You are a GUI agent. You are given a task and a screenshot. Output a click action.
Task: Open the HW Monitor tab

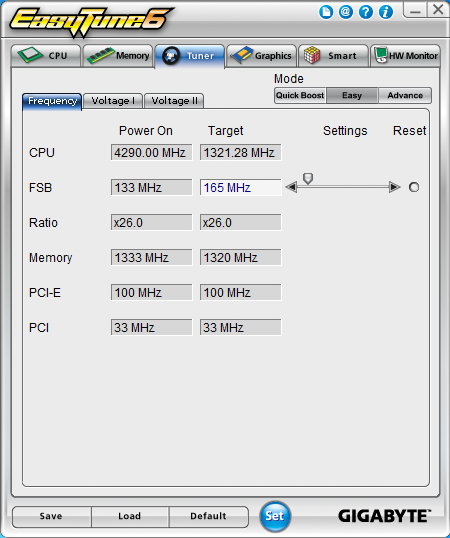pos(405,56)
